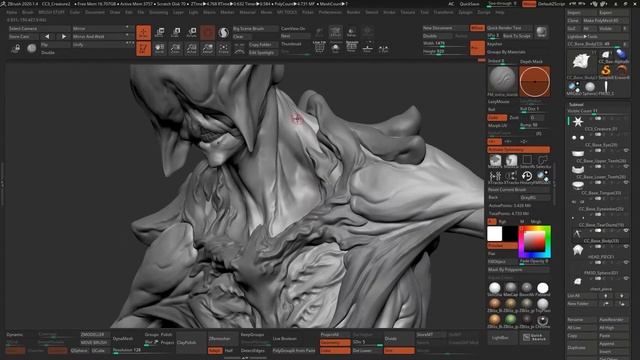Toggle the ZRemesher Adapt option
Image resolution: width=640 pixels, height=360 pixels.
click(215, 351)
